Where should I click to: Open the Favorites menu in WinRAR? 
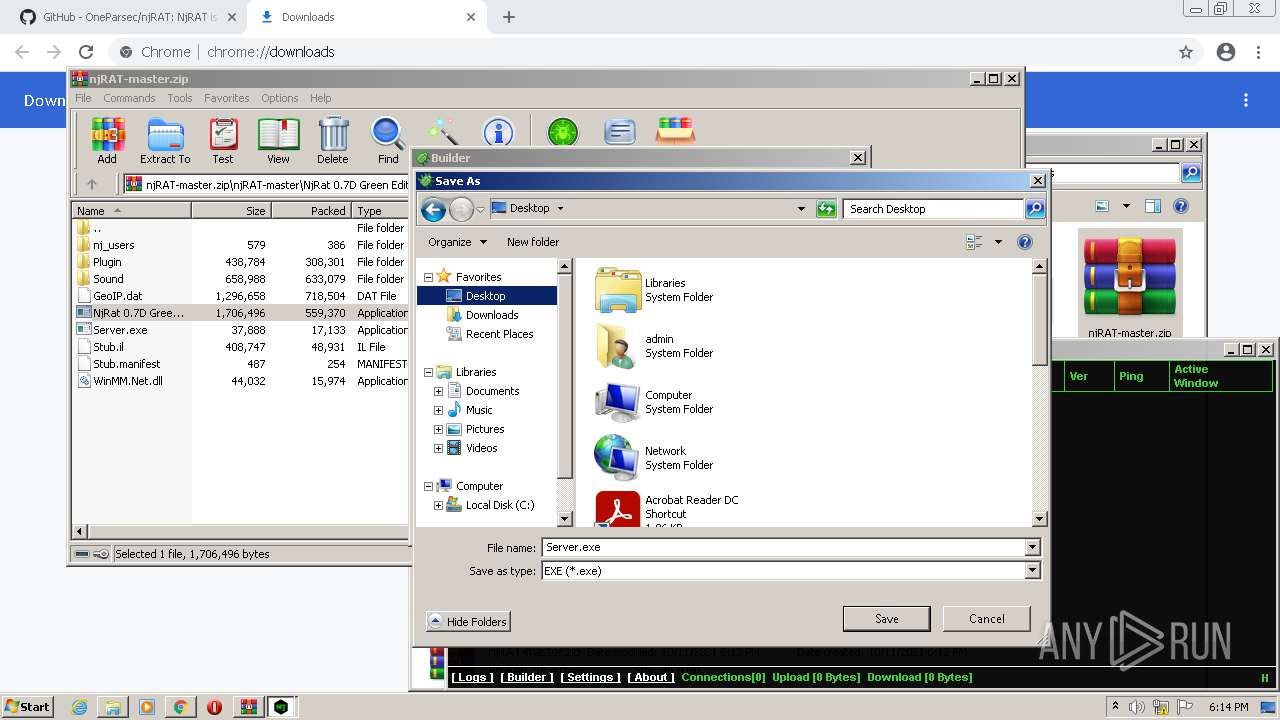[227, 98]
